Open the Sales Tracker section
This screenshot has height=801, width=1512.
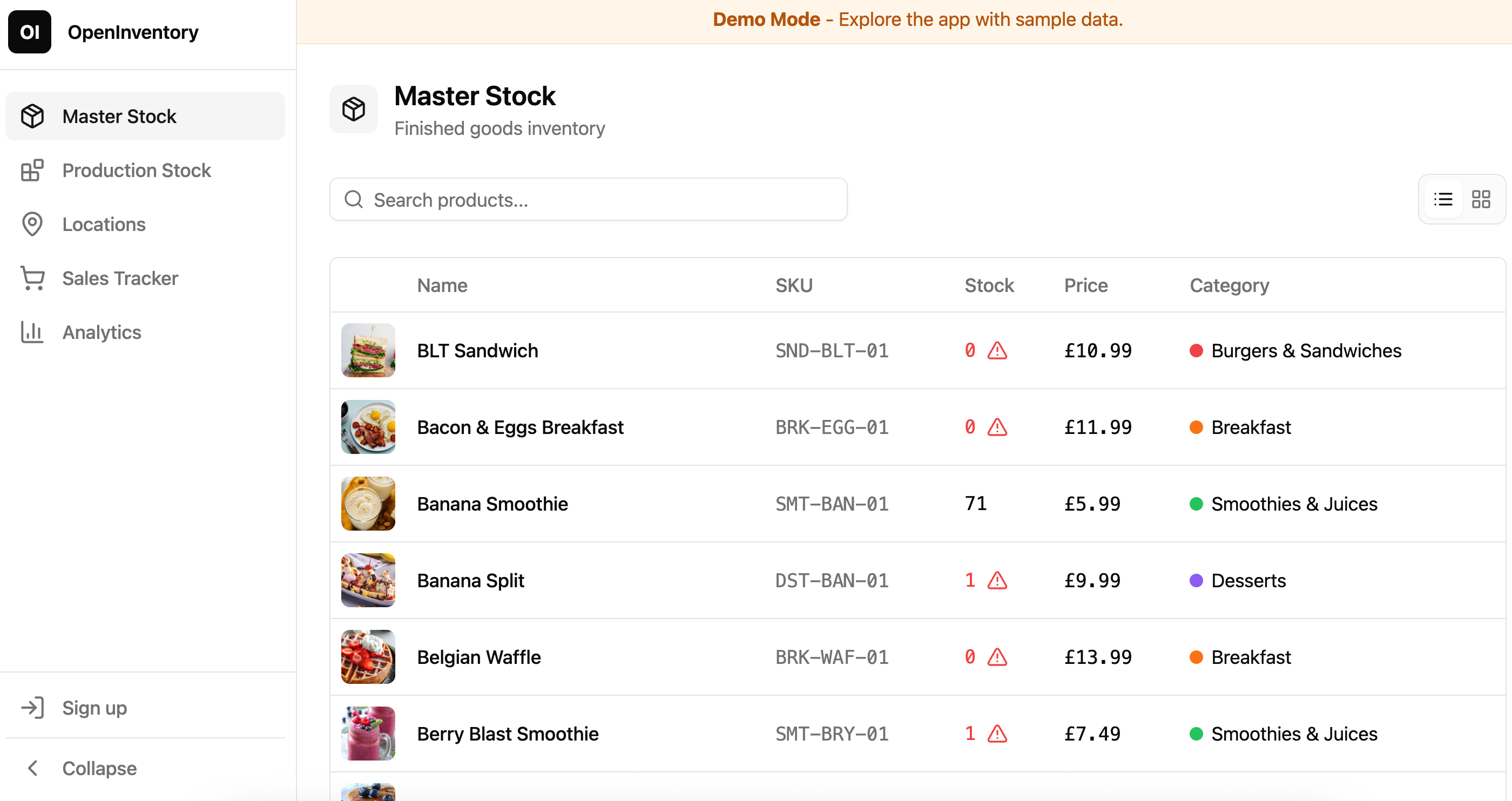click(120, 278)
